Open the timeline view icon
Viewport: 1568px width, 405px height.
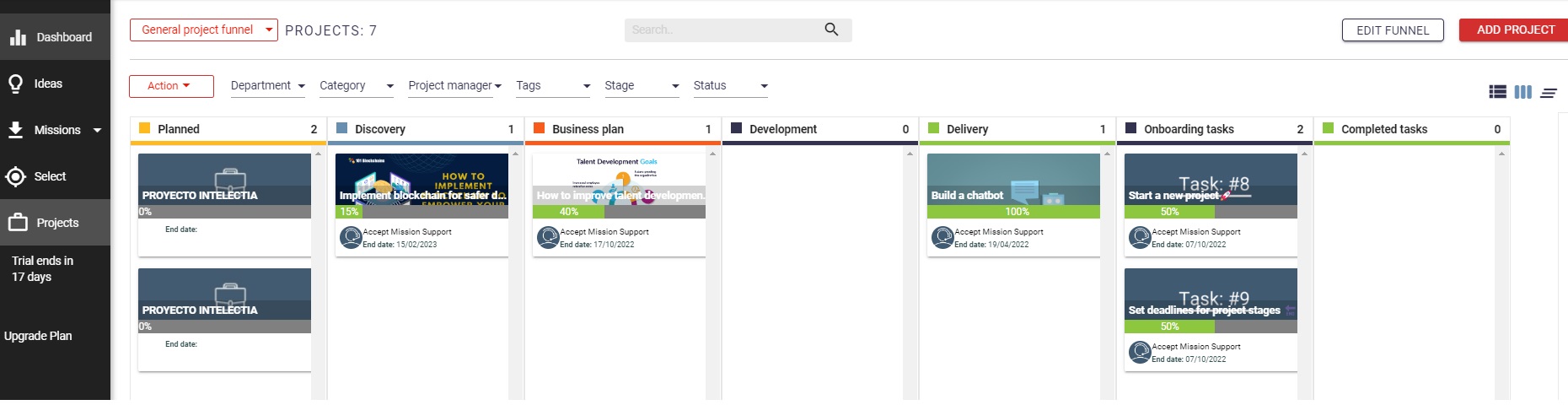(x=1549, y=93)
